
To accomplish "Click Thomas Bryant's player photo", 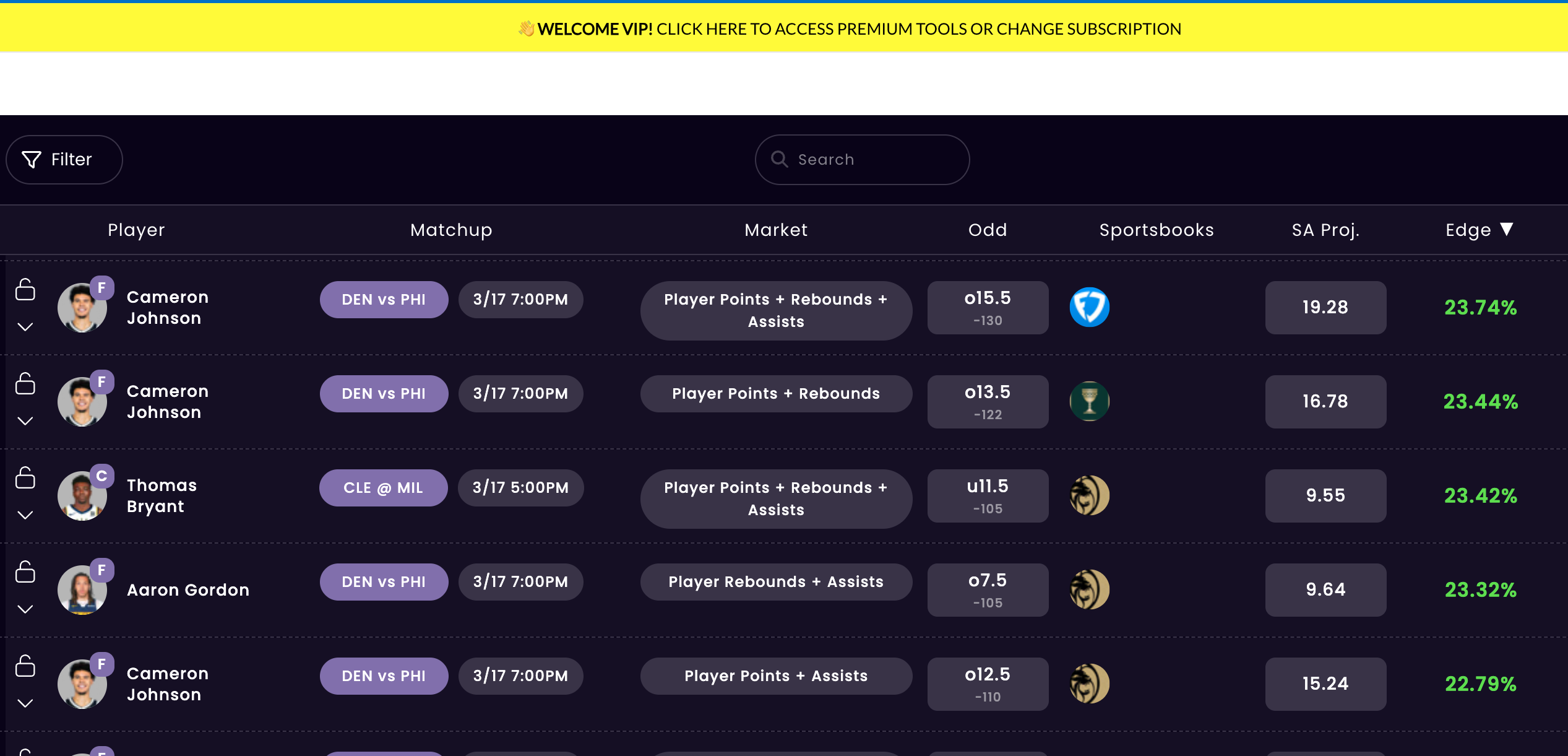I will point(82,496).
